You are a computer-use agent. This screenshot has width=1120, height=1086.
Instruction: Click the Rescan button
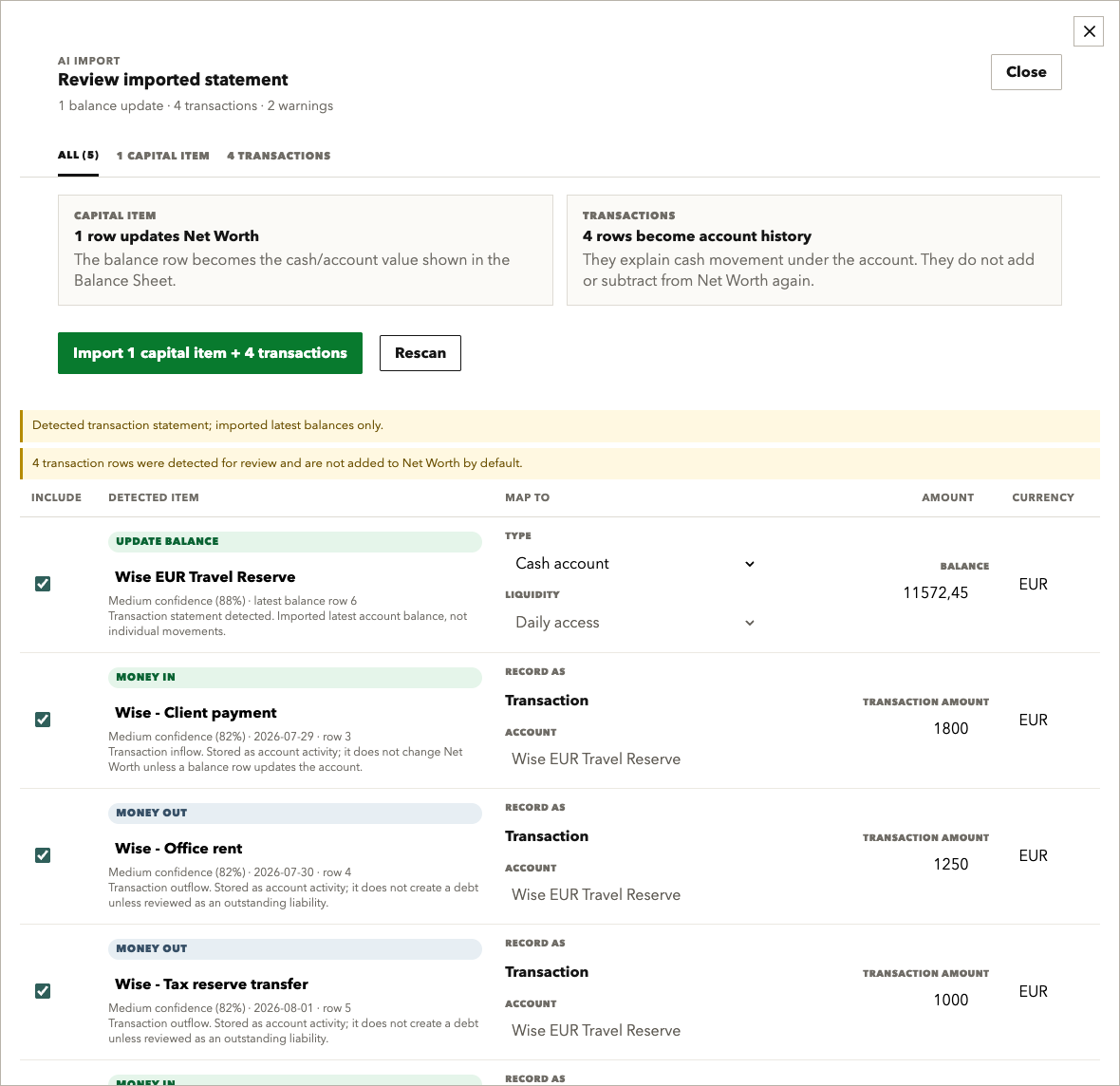pos(420,353)
